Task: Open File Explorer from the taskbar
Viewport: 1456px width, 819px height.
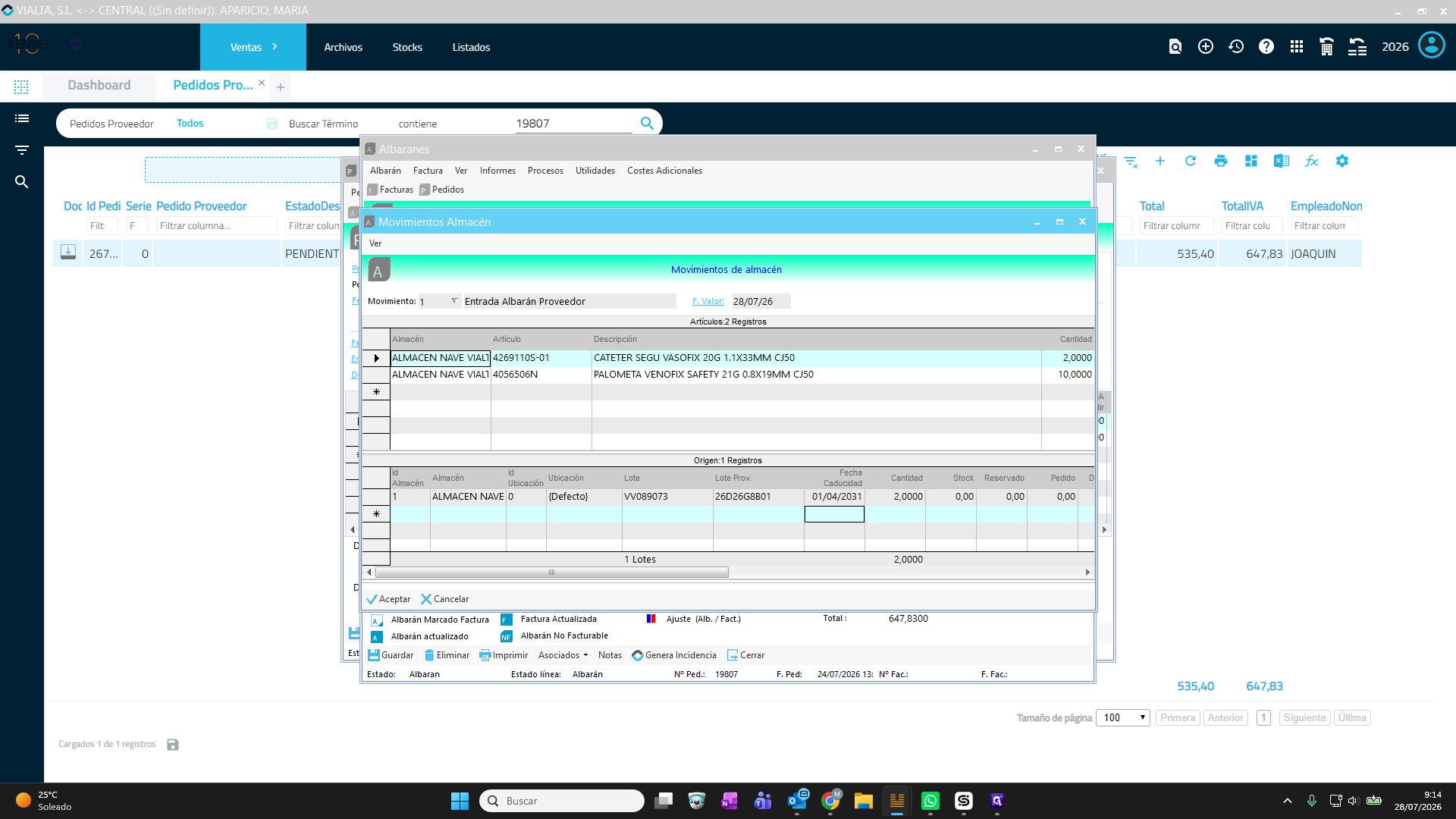Action: click(864, 801)
